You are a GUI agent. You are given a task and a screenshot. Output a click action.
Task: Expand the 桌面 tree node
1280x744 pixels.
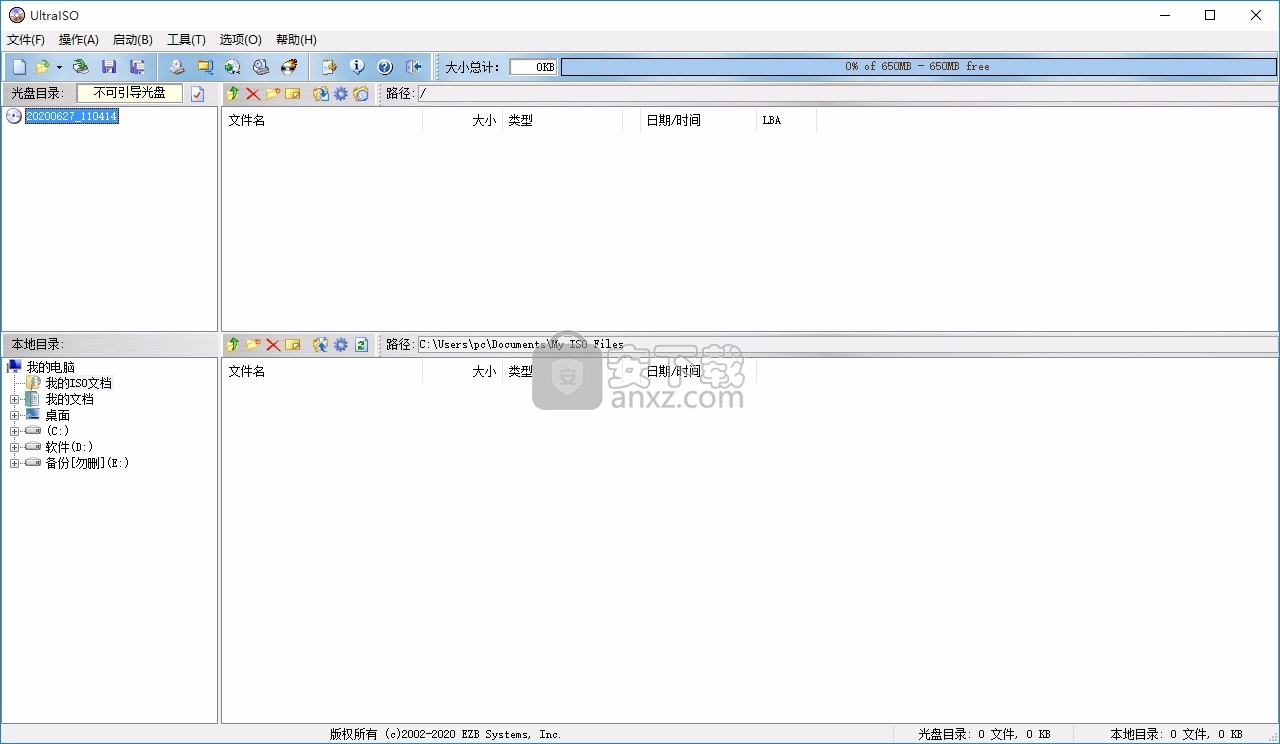pos(14,415)
